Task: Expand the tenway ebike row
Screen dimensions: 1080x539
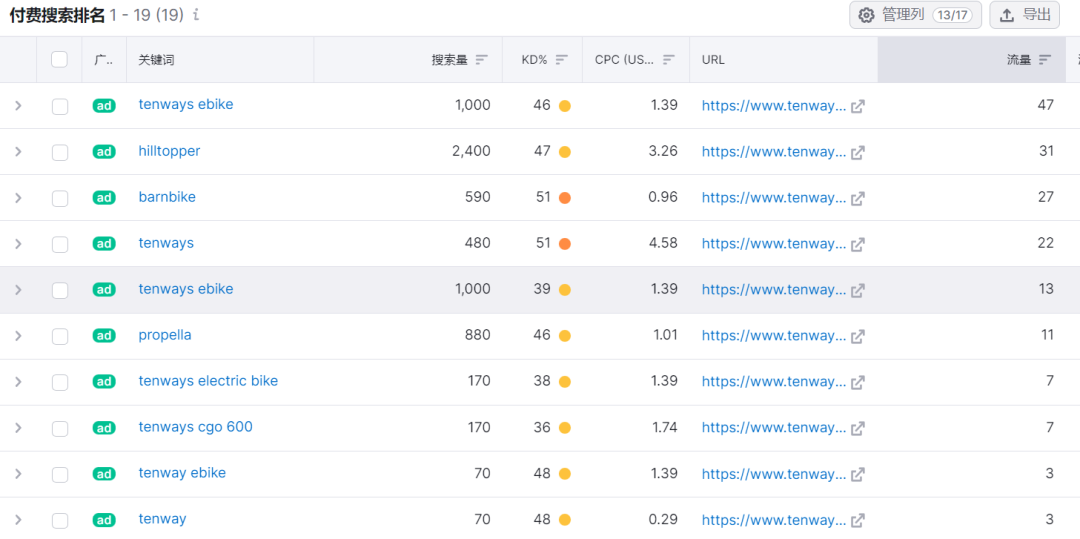Action: click(x=19, y=474)
